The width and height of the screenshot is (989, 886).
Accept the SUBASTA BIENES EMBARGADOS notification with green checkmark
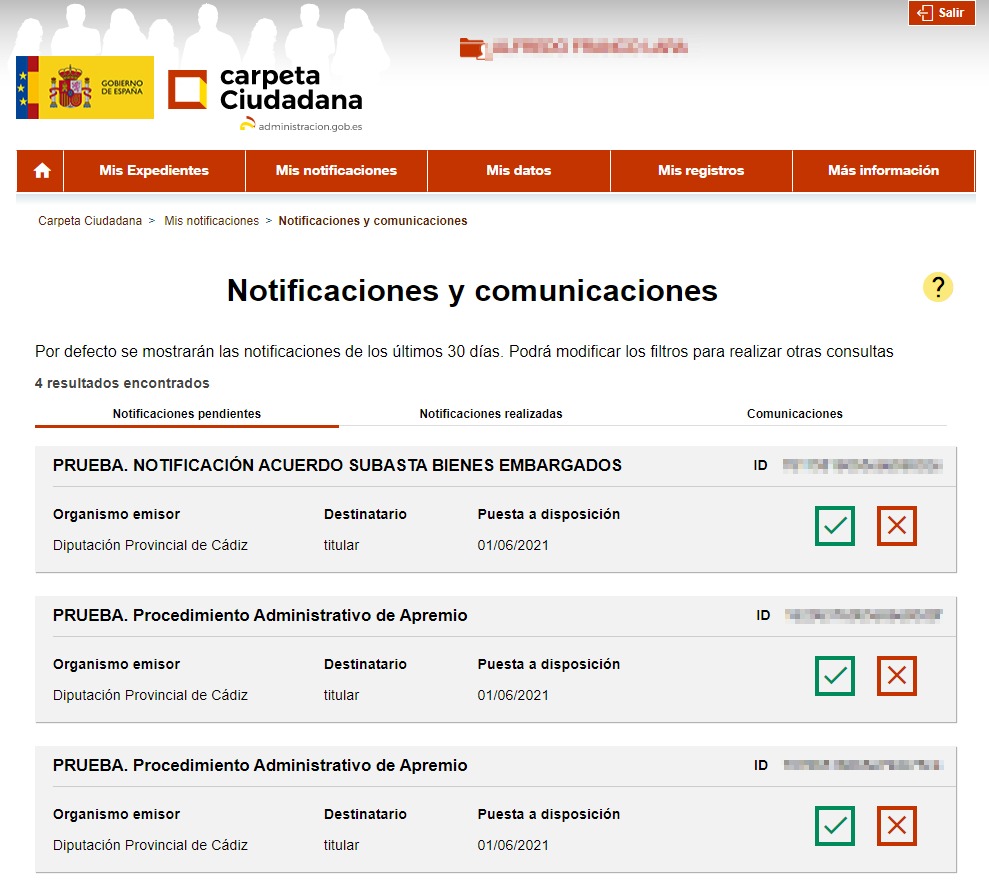pyautogui.click(x=834, y=526)
